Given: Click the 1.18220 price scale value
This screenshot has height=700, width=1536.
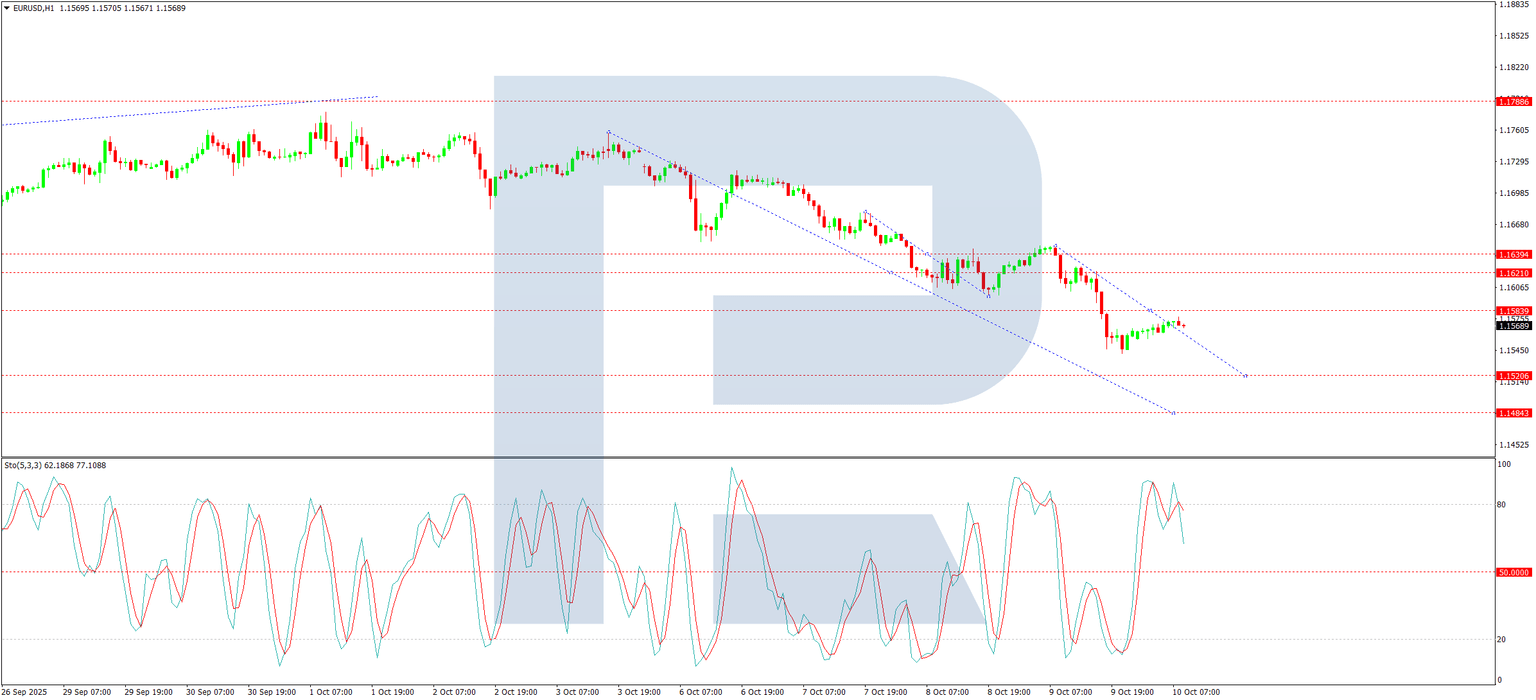Looking at the screenshot, I should pyautogui.click(x=1514, y=68).
